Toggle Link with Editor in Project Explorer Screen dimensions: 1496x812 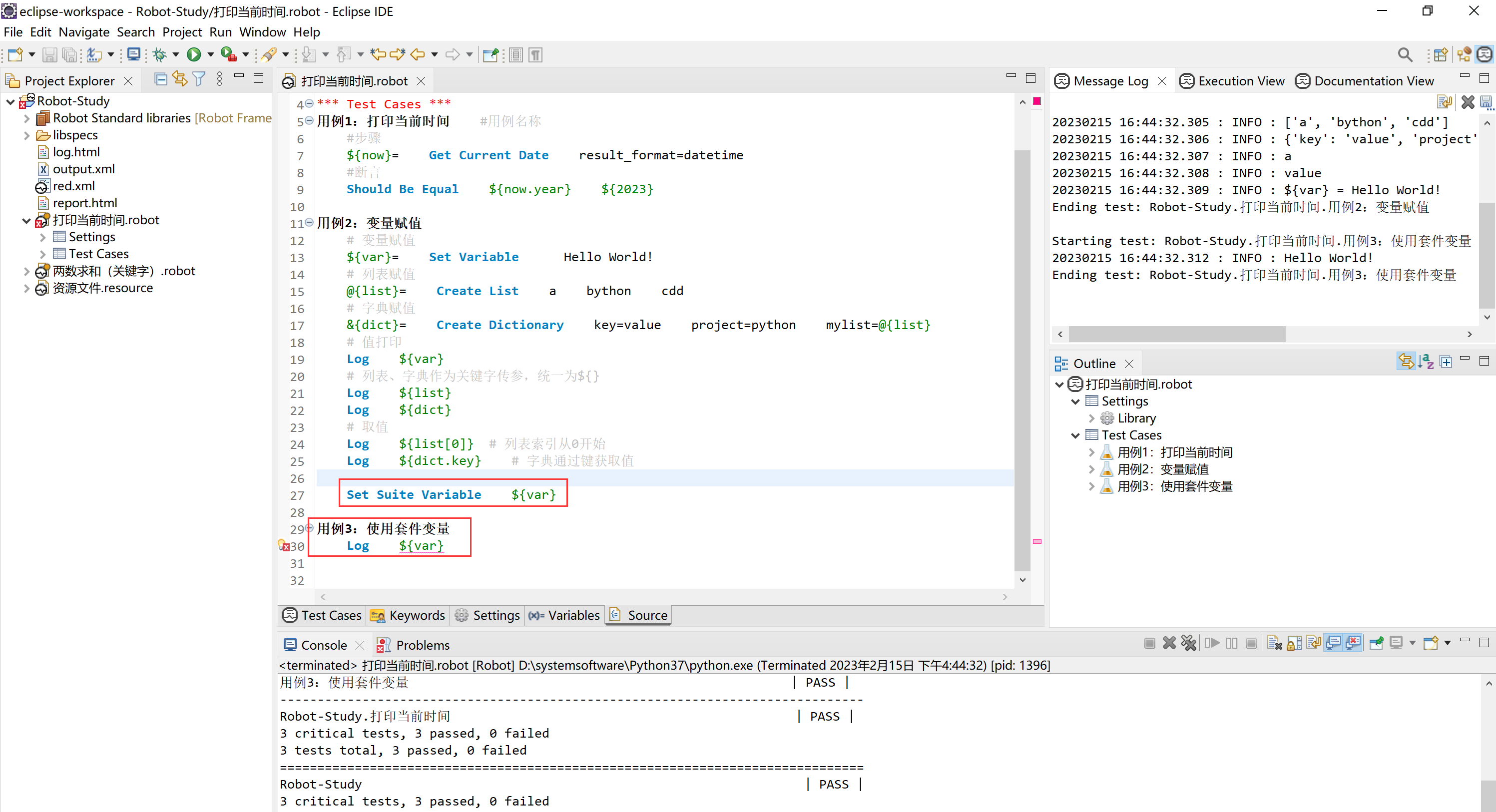(179, 79)
